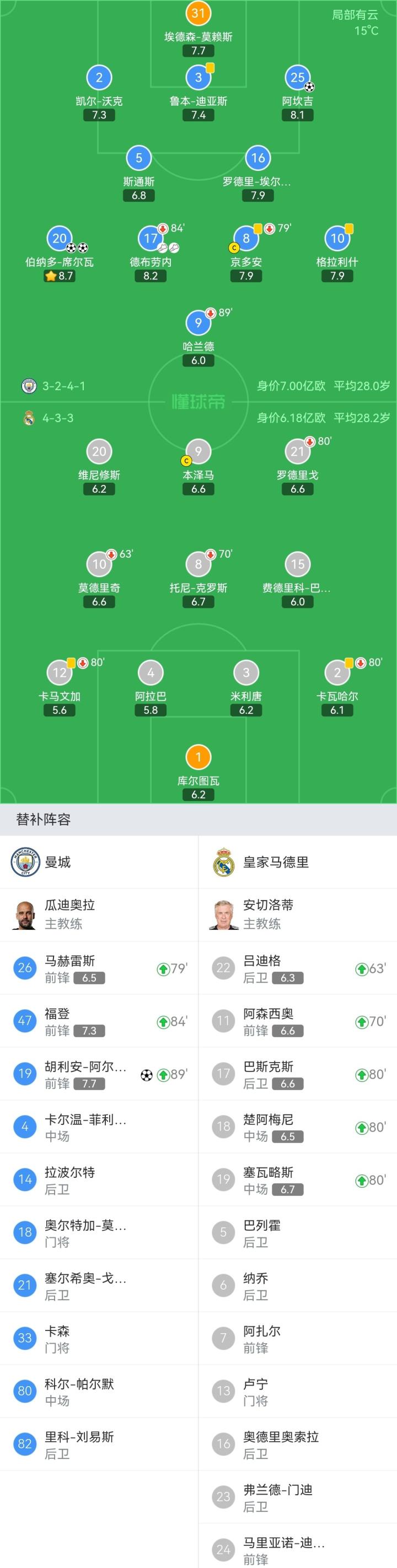Tap Courtois's orange number 1 icon

pyautogui.click(x=198, y=757)
